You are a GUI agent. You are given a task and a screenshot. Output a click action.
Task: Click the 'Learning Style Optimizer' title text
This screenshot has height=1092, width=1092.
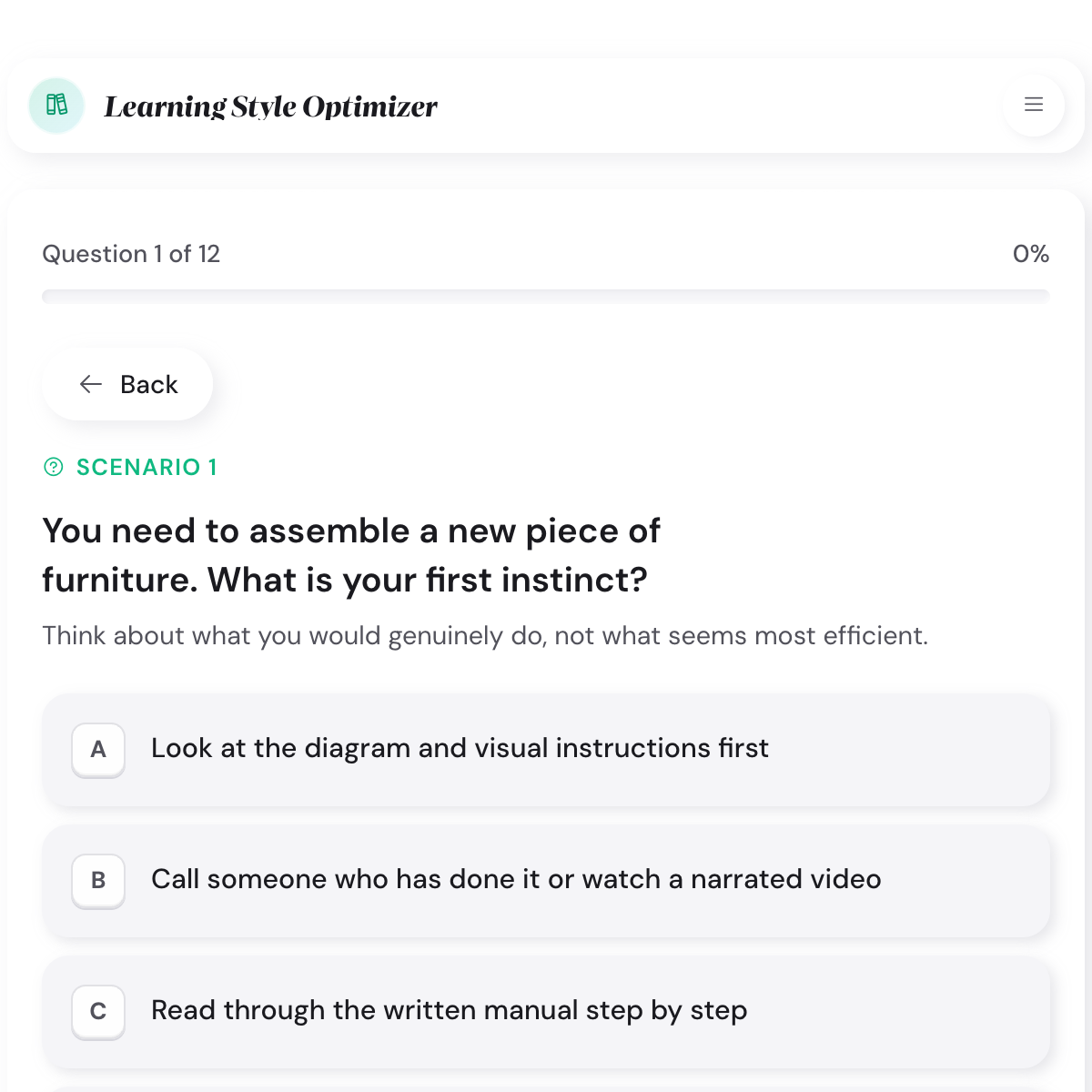(271, 106)
